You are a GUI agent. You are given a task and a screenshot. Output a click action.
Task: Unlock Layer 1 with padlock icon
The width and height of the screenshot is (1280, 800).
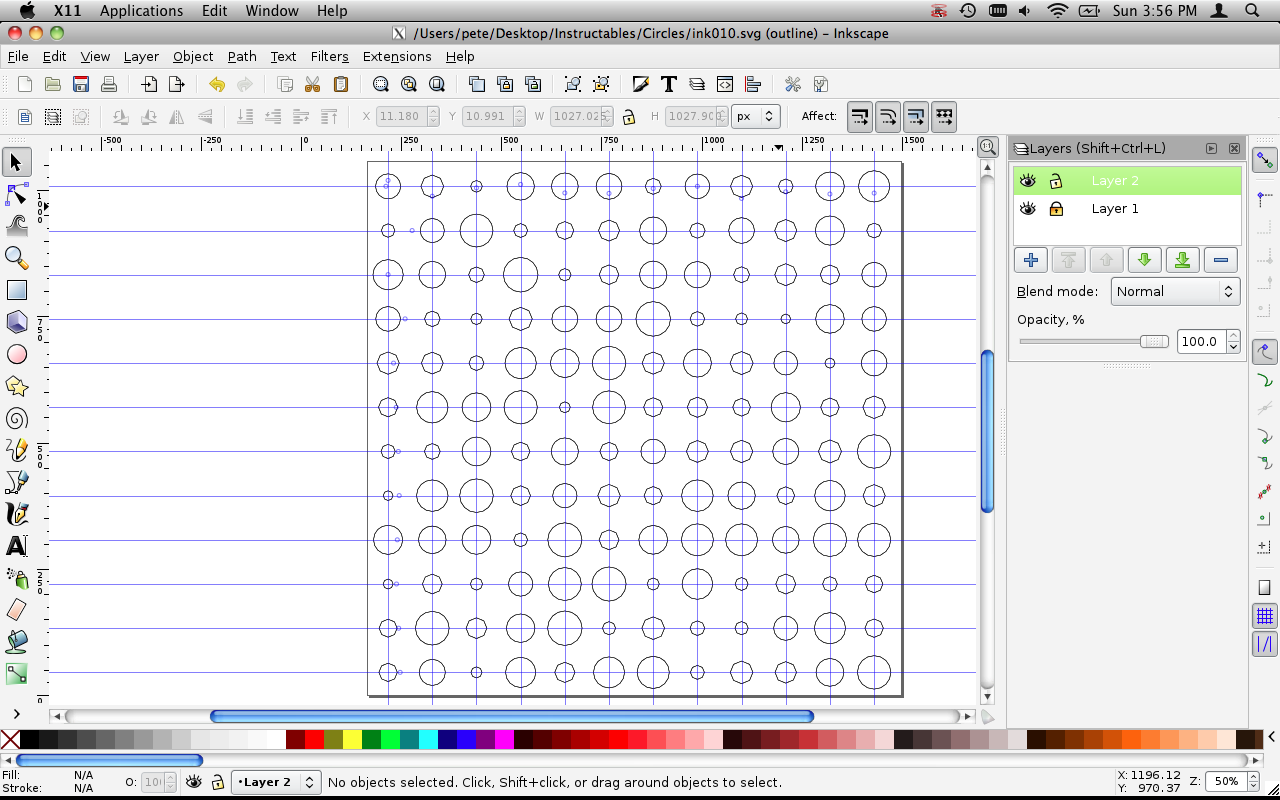1055,209
